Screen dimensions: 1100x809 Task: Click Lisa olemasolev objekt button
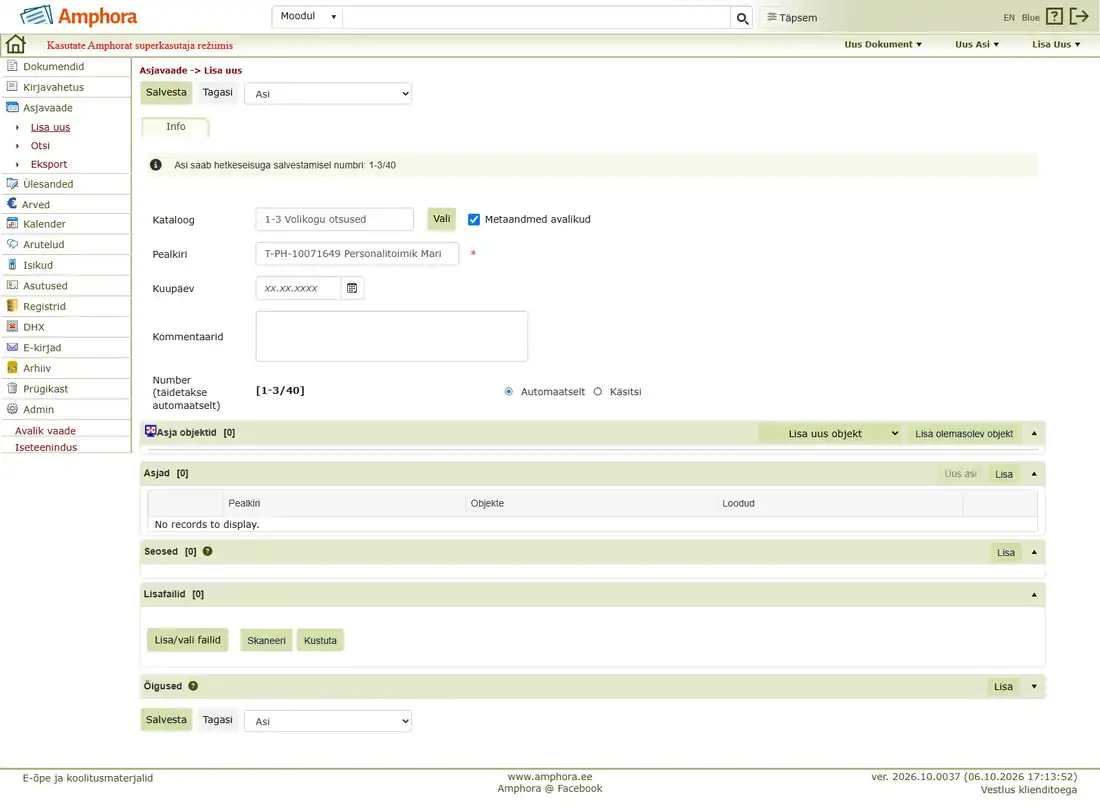click(x=964, y=434)
